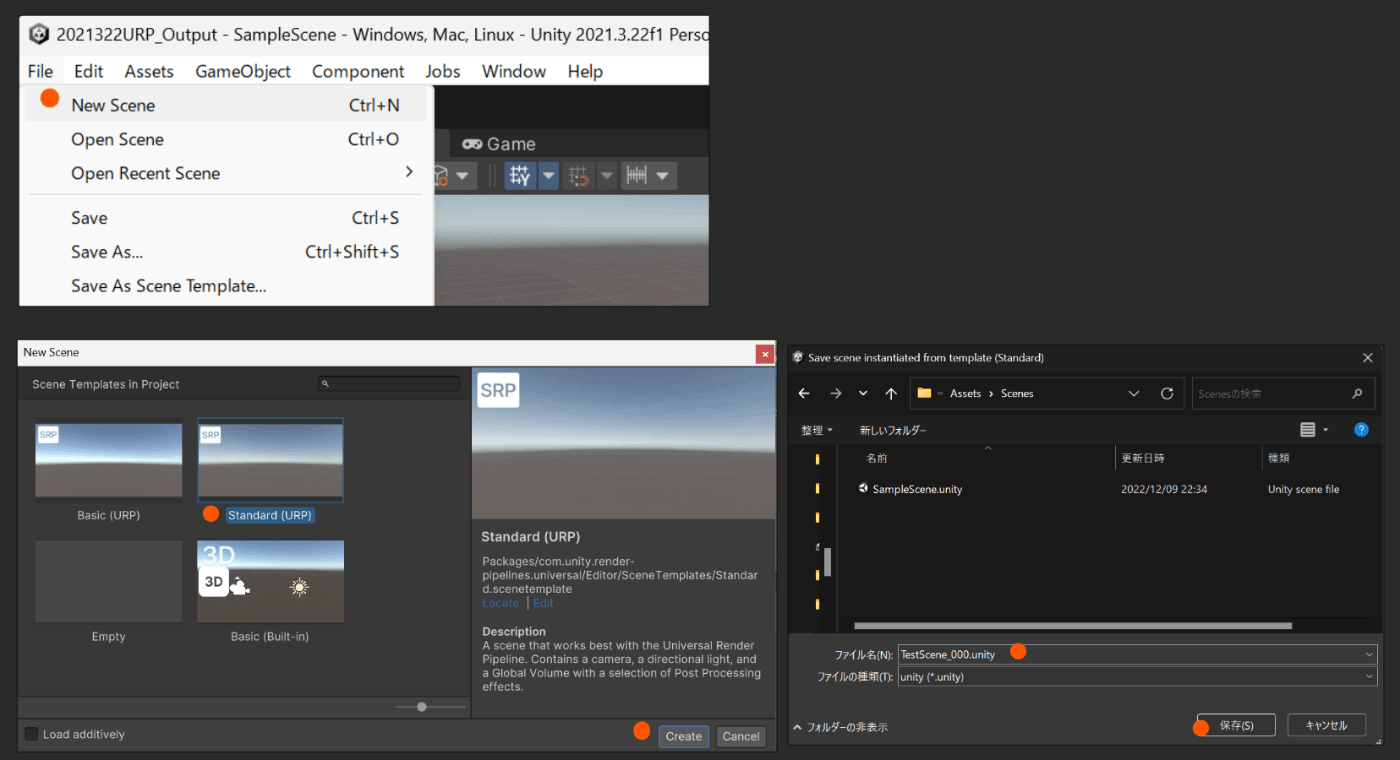Screen dimensions: 1400x760
Task: Refresh the Scenes folder view
Action: [1167, 393]
